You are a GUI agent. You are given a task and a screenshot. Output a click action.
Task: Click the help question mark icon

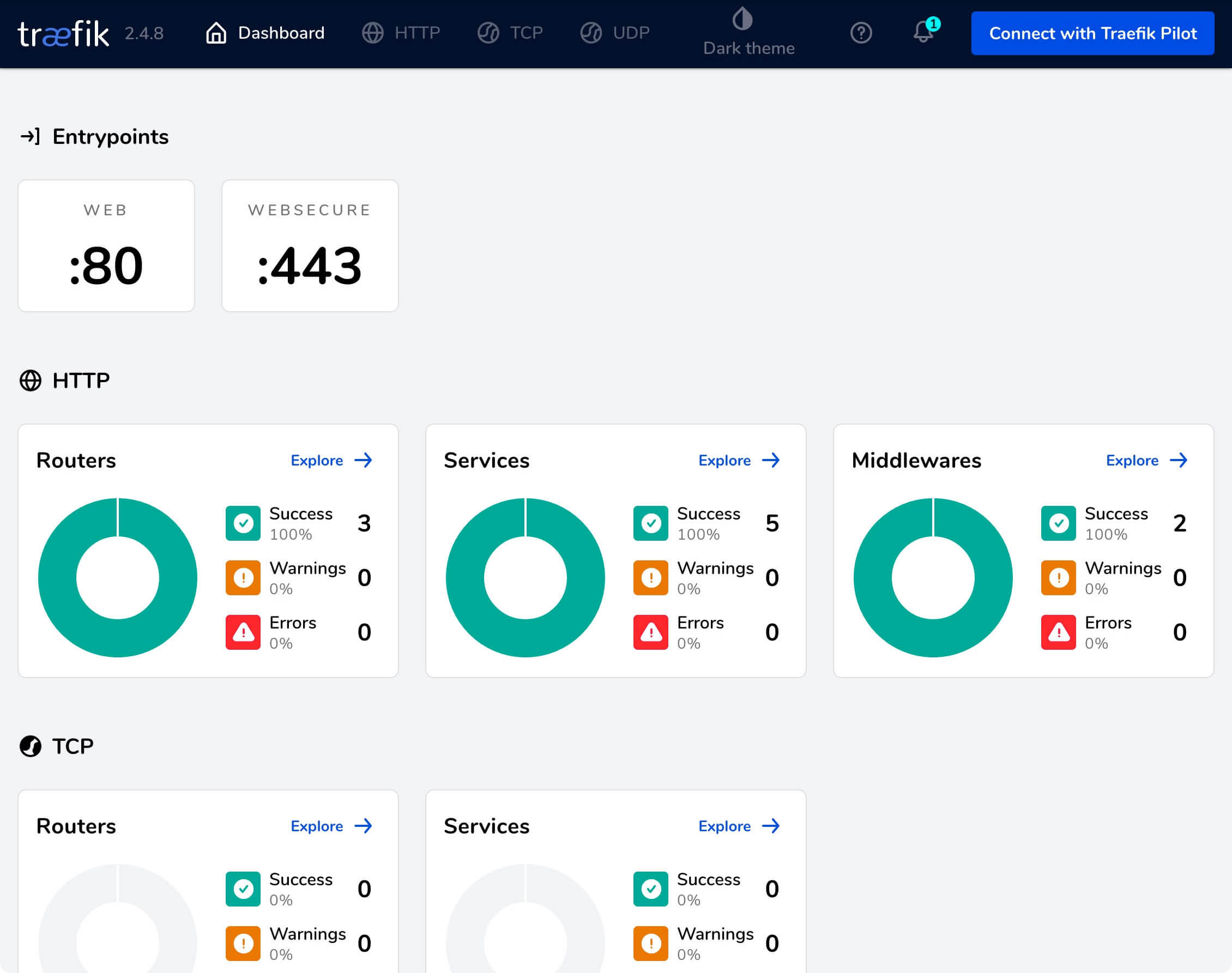point(862,33)
